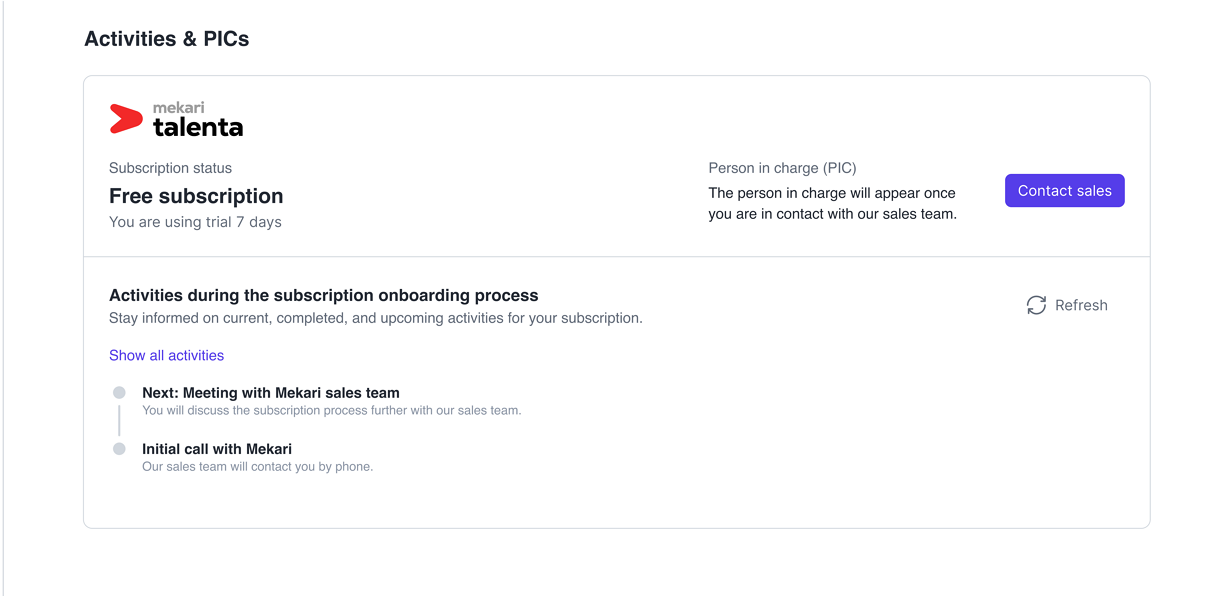Click the Next: Meeting with Mekari sales team title
The width and height of the screenshot is (1228, 596).
(271, 393)
